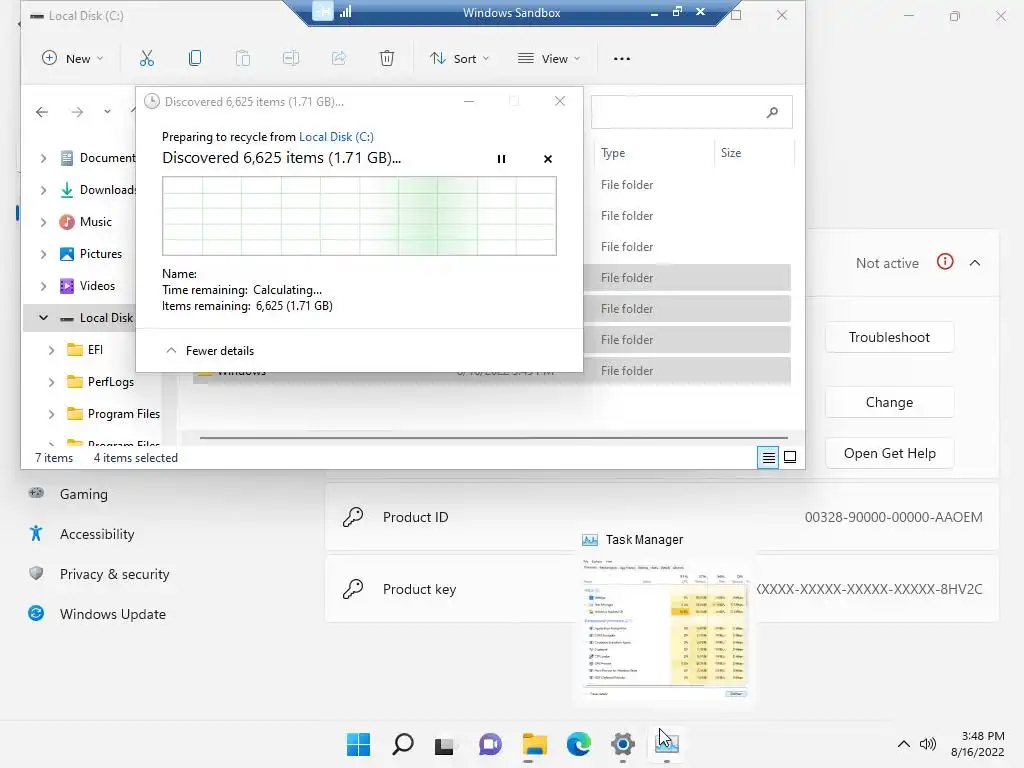The width and height of the screenshot is (1024, 768).
Task: Collapse the Local Disk tree node
Action: point(43,318)
